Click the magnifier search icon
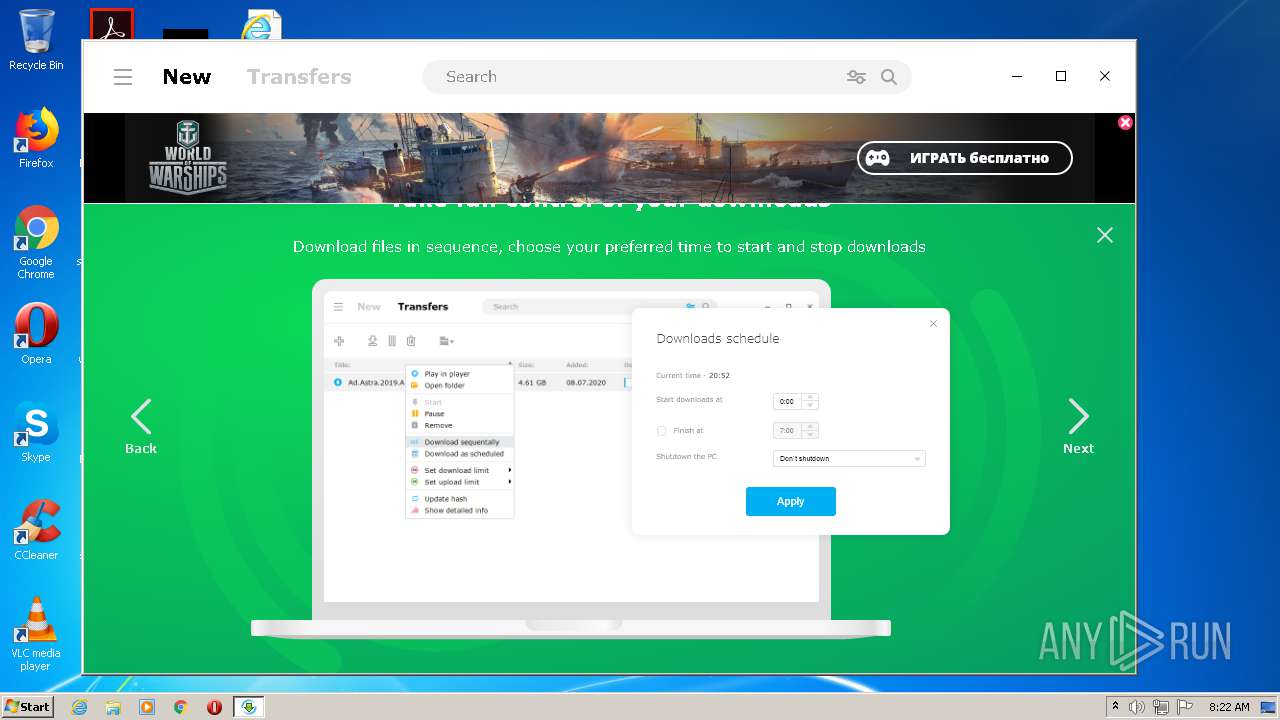 [888, 77]
